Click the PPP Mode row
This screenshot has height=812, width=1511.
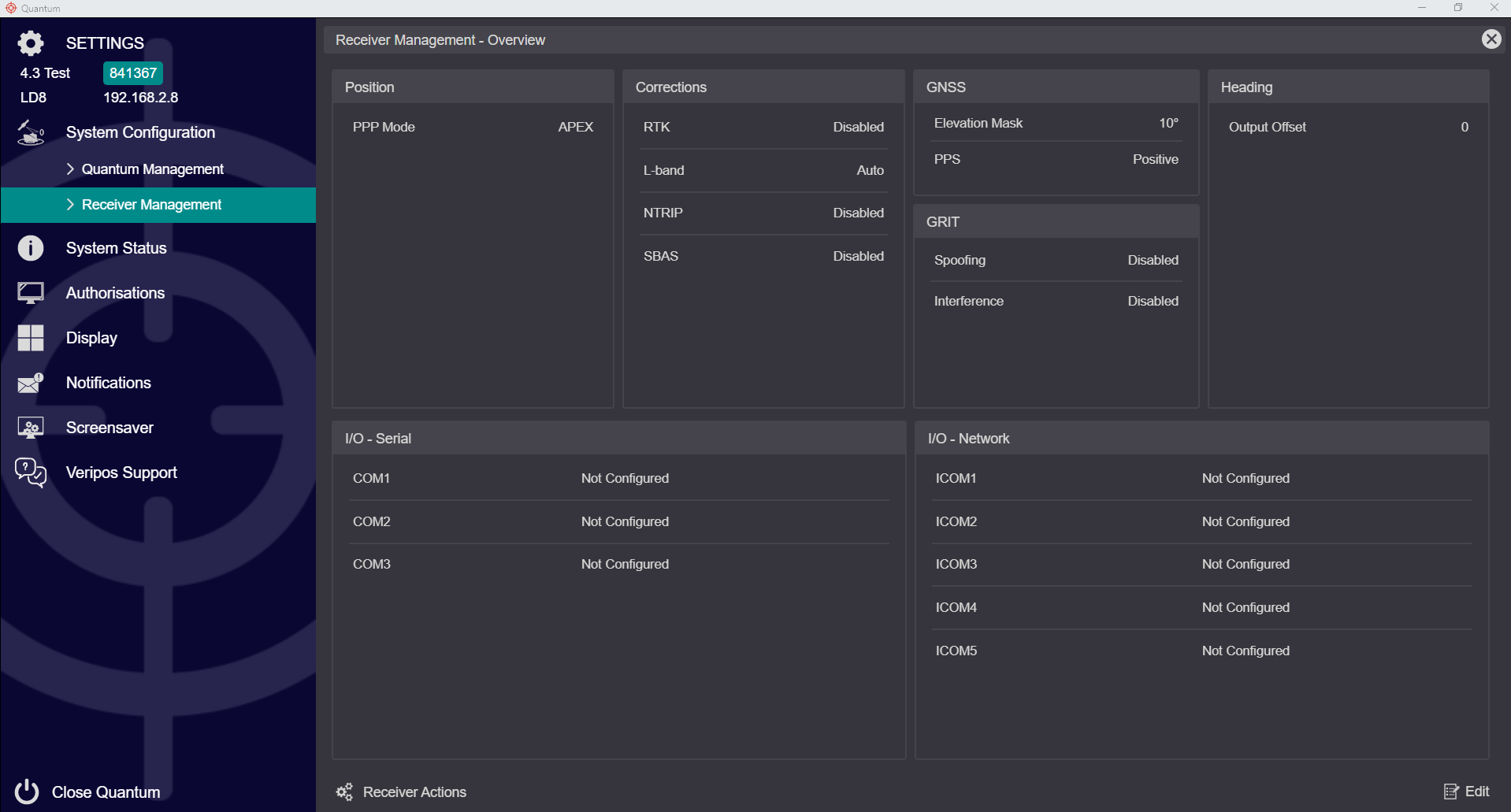coord(473,127)
